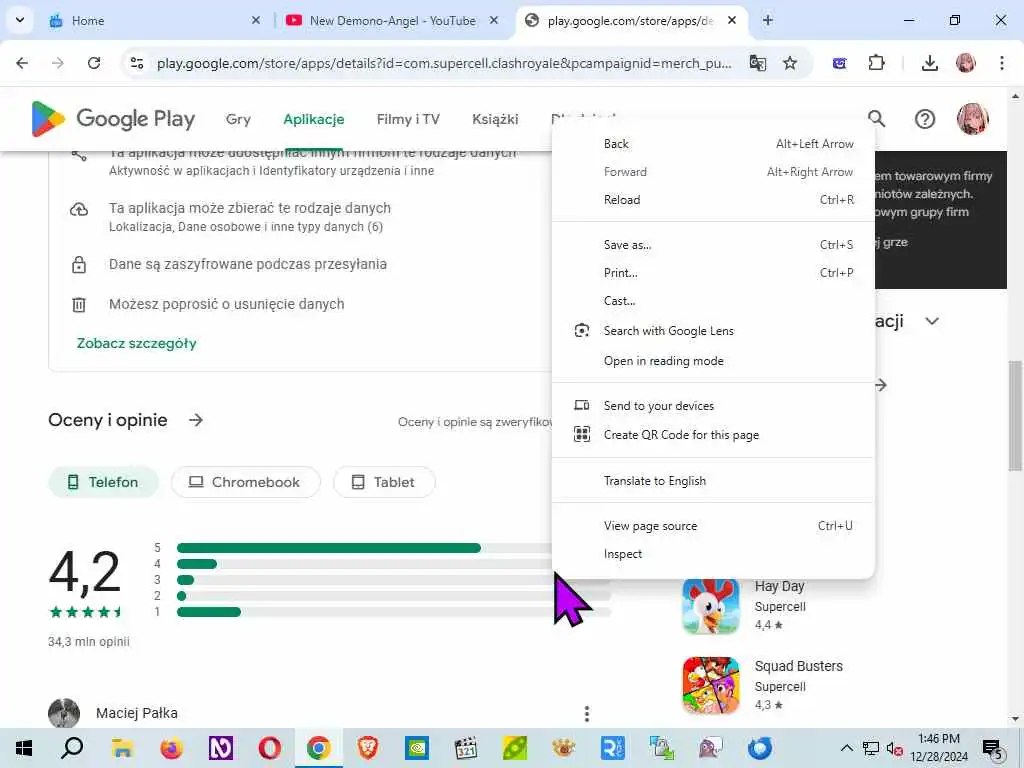Switch to New Demono-Angel YouTube tab
This screenshot has height=768, width=1024.
tap(392, 20)
